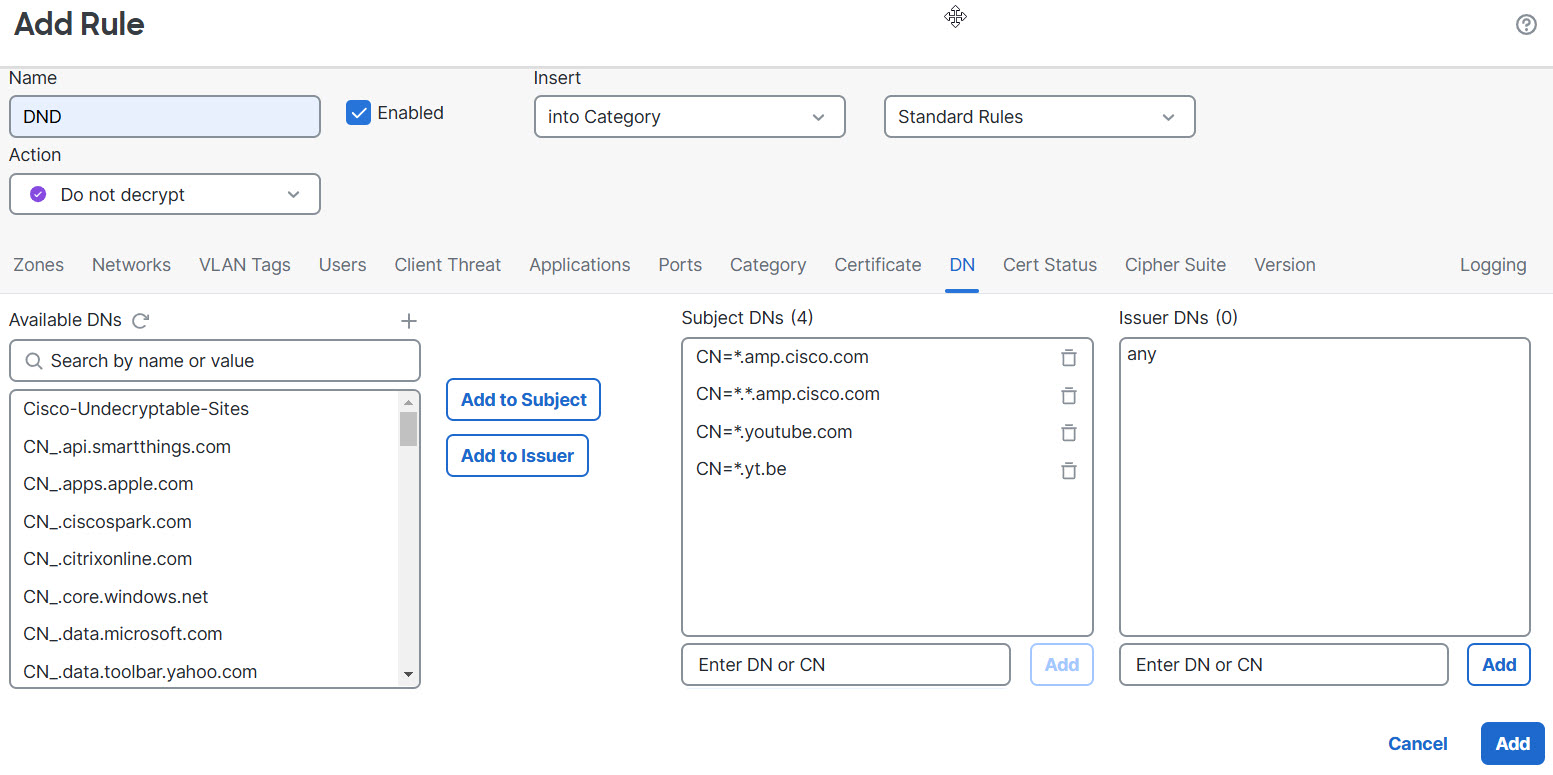Cancel the Add Rule dialog
The height and width of the screenshot is (775, 1553).
click(x=1417, y=743)
